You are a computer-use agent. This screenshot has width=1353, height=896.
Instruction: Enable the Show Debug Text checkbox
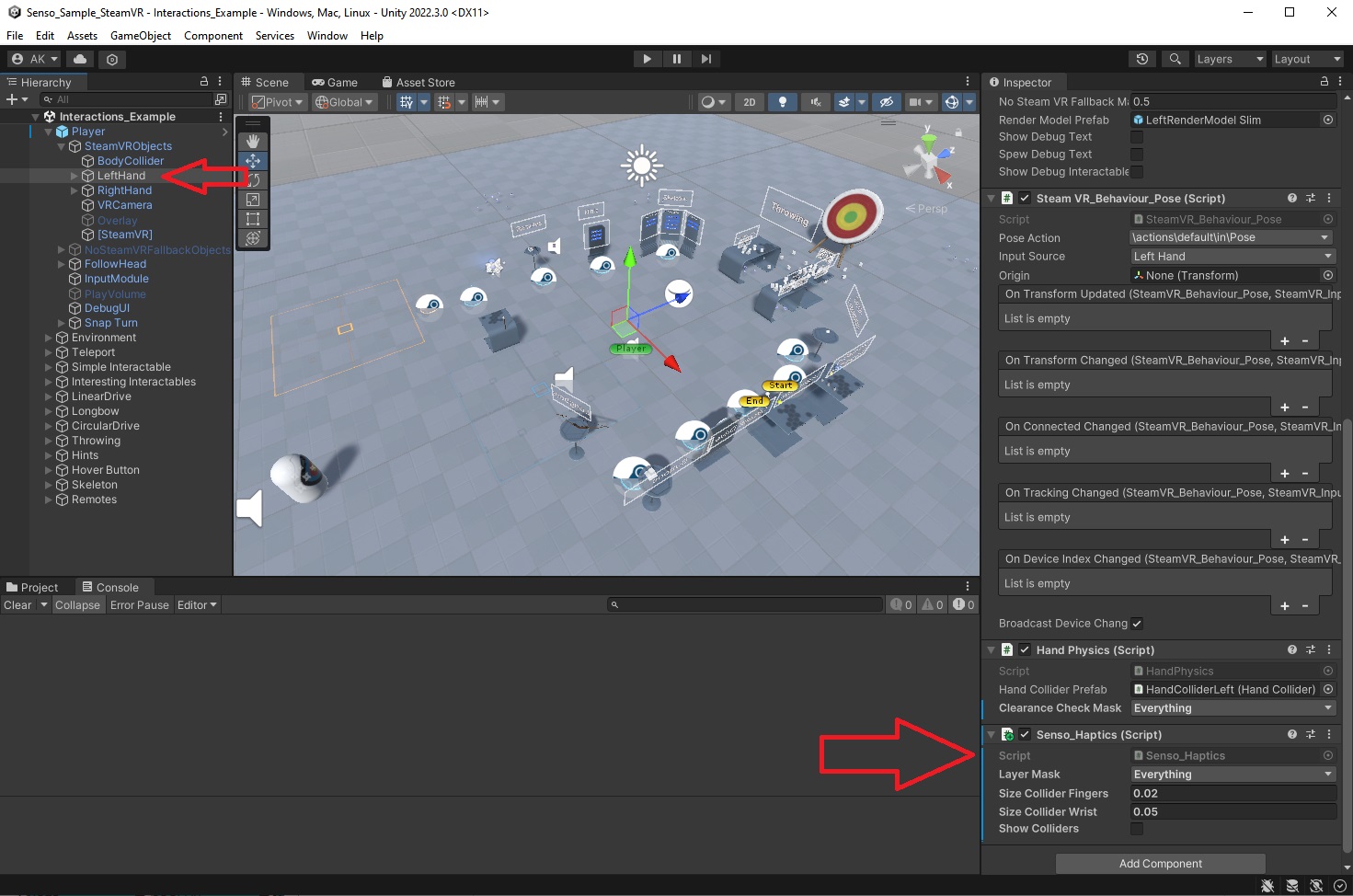(x=1137, y=136)
